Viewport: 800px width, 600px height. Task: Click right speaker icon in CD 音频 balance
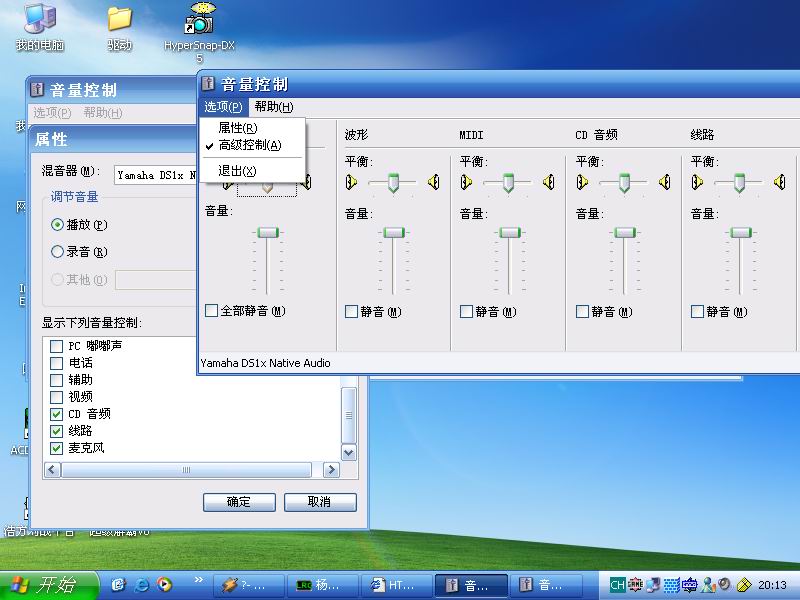pyautogui.click(x=664, y=182)
